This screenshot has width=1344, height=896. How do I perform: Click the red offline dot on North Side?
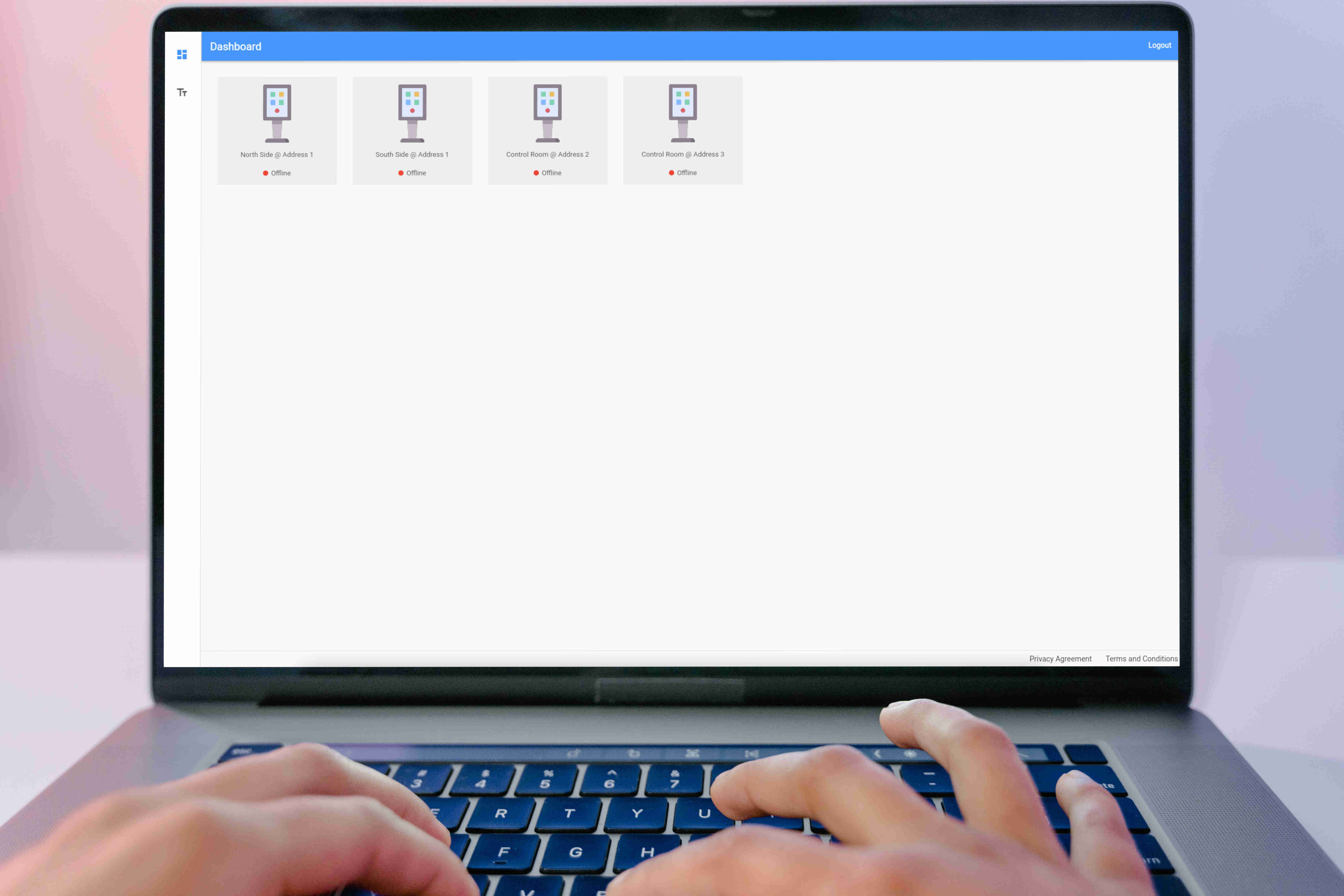[266, 172]
